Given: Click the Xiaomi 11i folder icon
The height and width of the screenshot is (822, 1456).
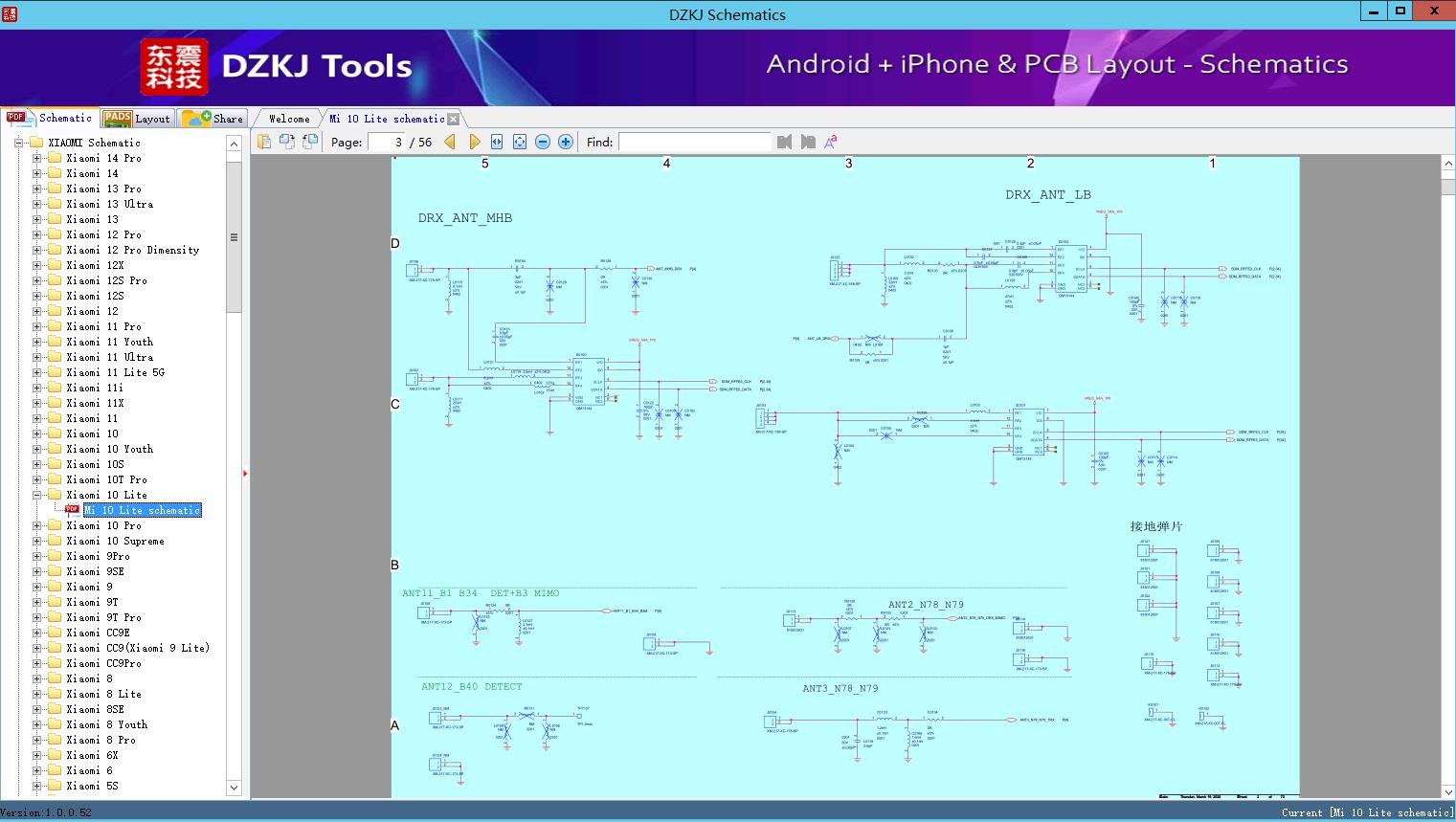Looking at the screenshot, I should click(55, 388).
